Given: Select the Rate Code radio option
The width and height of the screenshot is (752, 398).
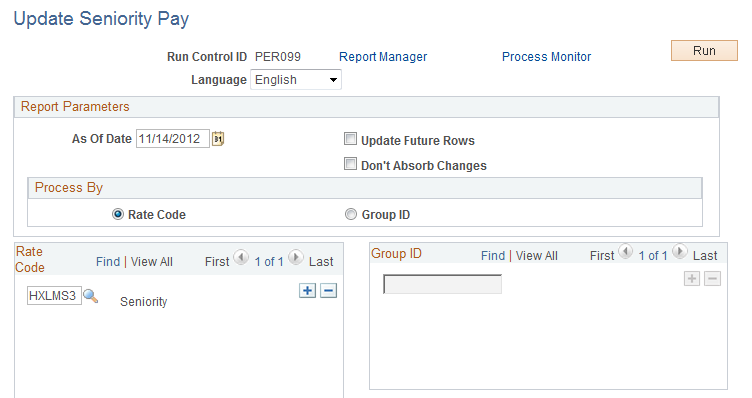Looking at the screenshot, I should coord(118,214).
